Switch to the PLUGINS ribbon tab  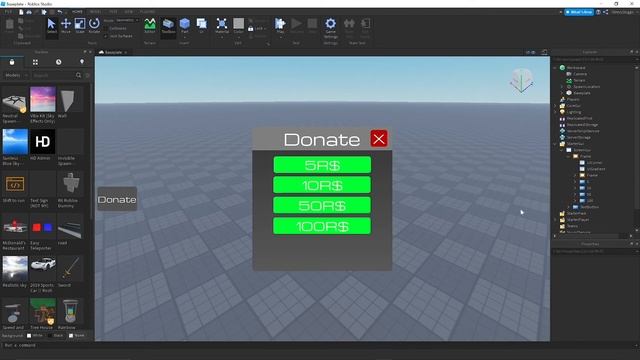tap(147, 12)
